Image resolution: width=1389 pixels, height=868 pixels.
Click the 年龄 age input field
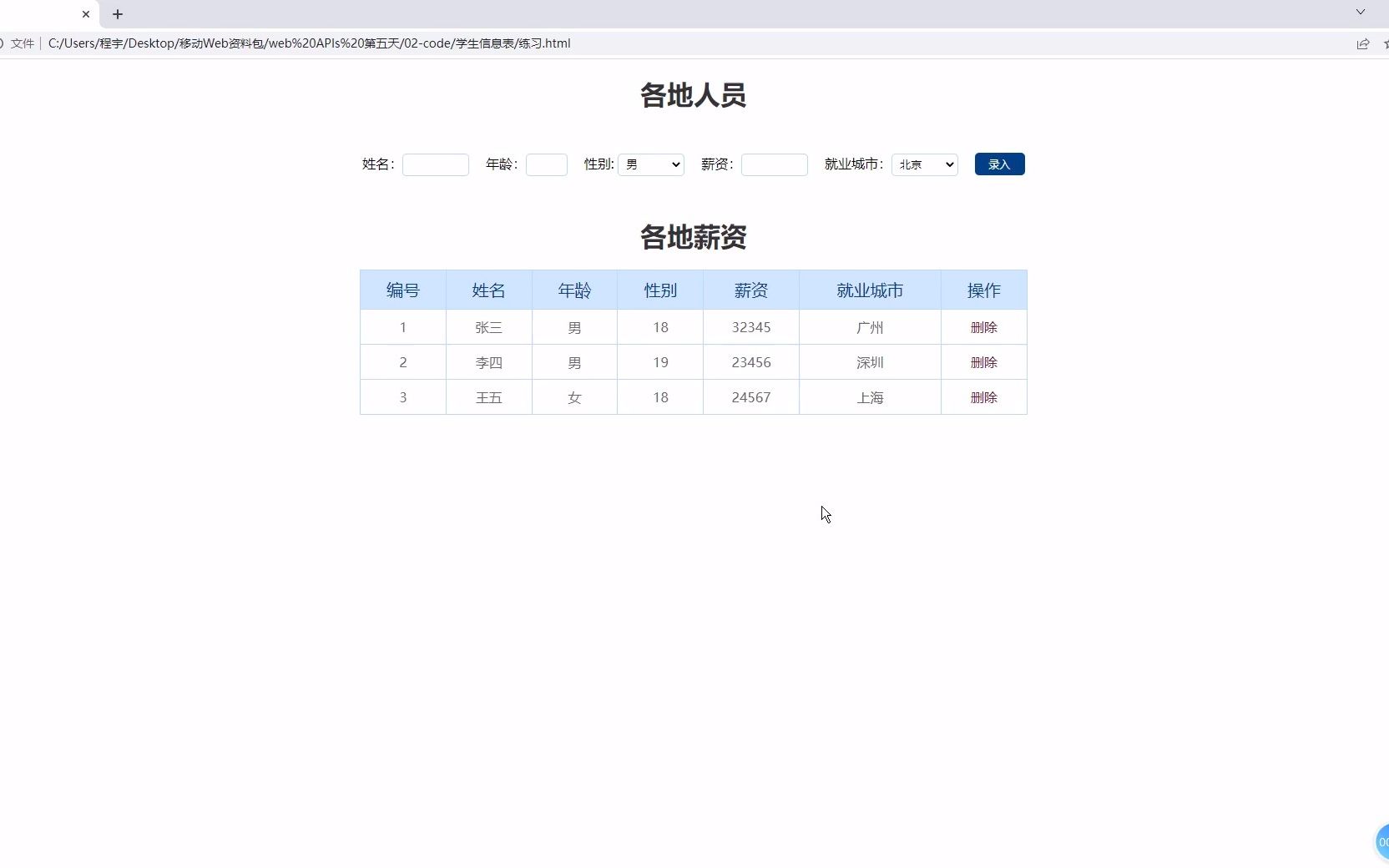click(547, 164)
